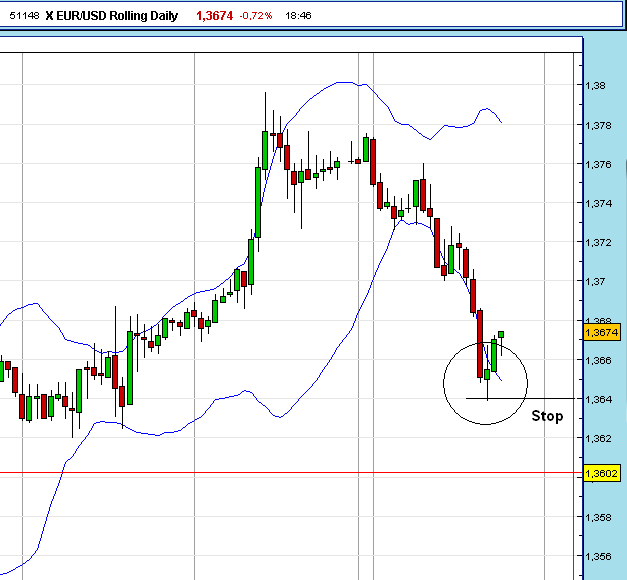The image size is (627, 580).
Task: Select the EUR/USD Rolling Daily title
Action: point(117,16)
